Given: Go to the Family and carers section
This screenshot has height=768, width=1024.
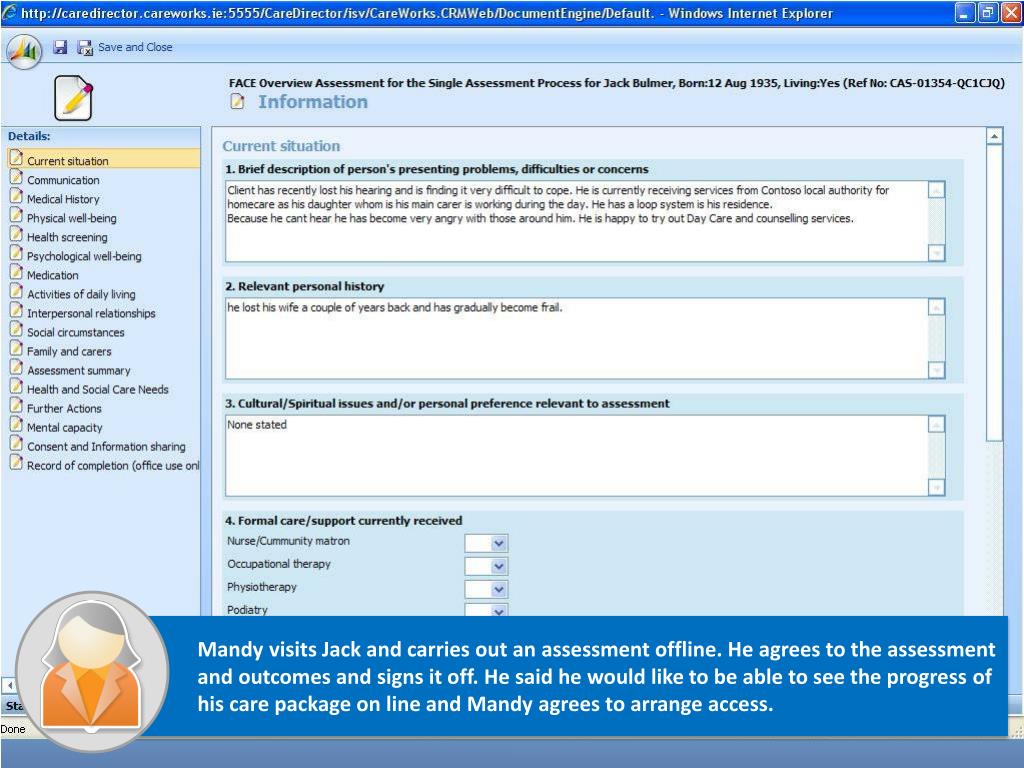Looking at the screenshot, I should pyautogui.click(x=69, y=351).
